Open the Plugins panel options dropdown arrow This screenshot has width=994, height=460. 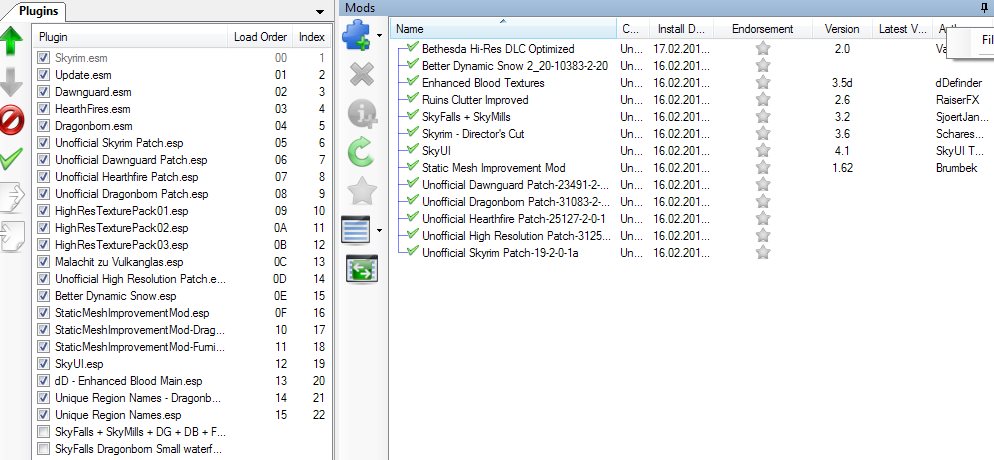pyautogui.click(x=319, y=11)
